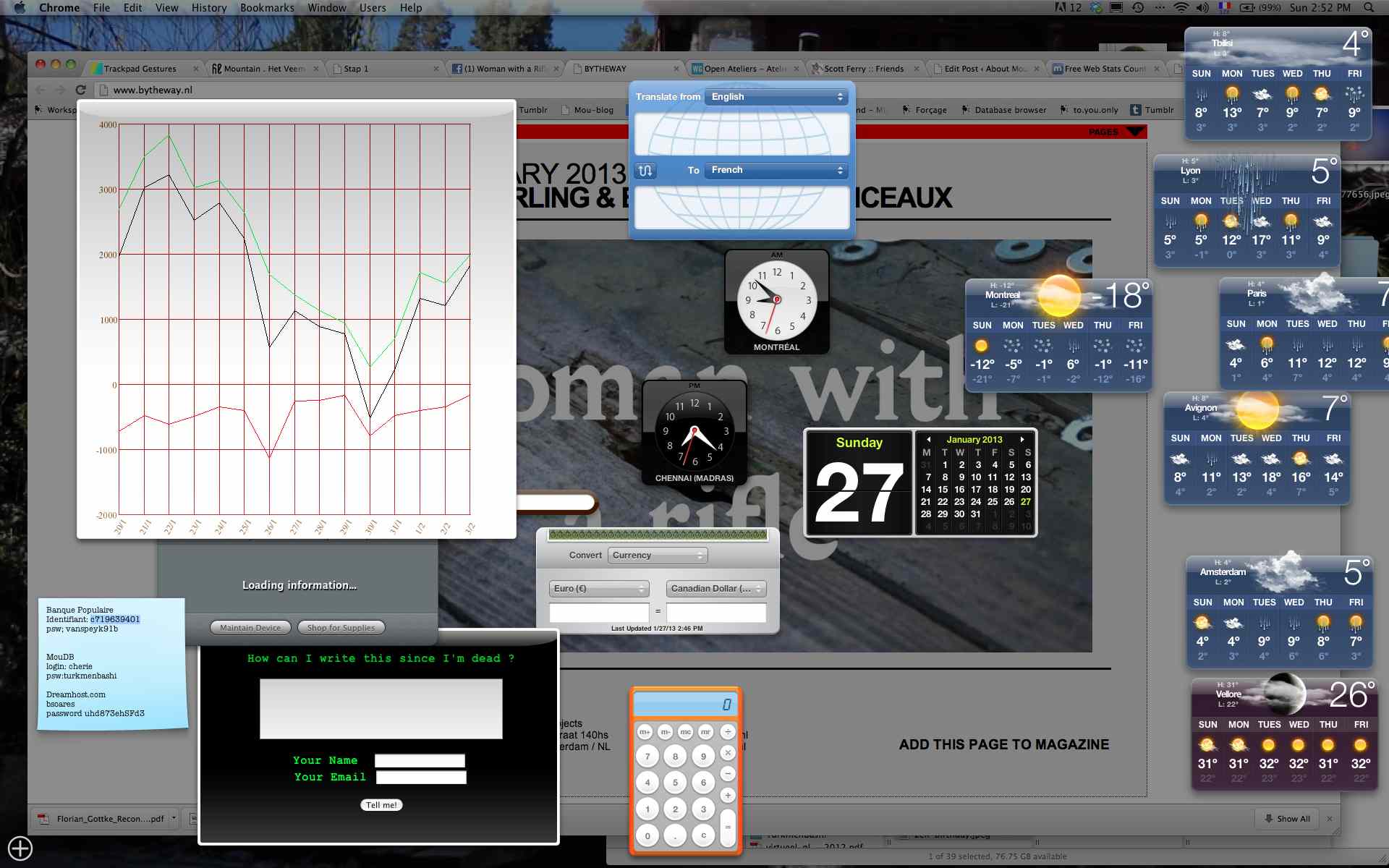Click the Tbilisi weather widget
The width and height of the screenshot is (1389, 868).
point(1279,83)
